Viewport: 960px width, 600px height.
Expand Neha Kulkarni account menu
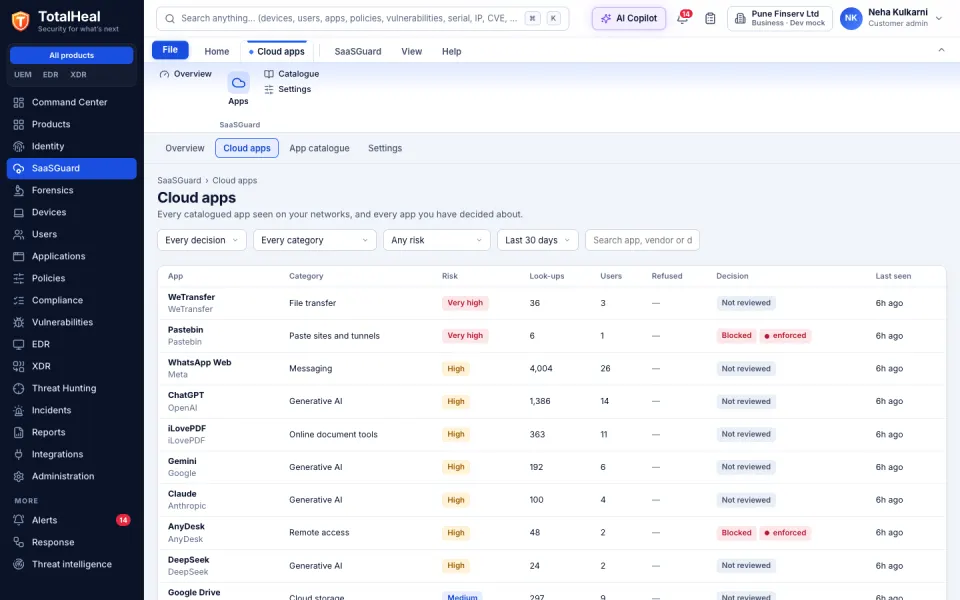point(893,18)
